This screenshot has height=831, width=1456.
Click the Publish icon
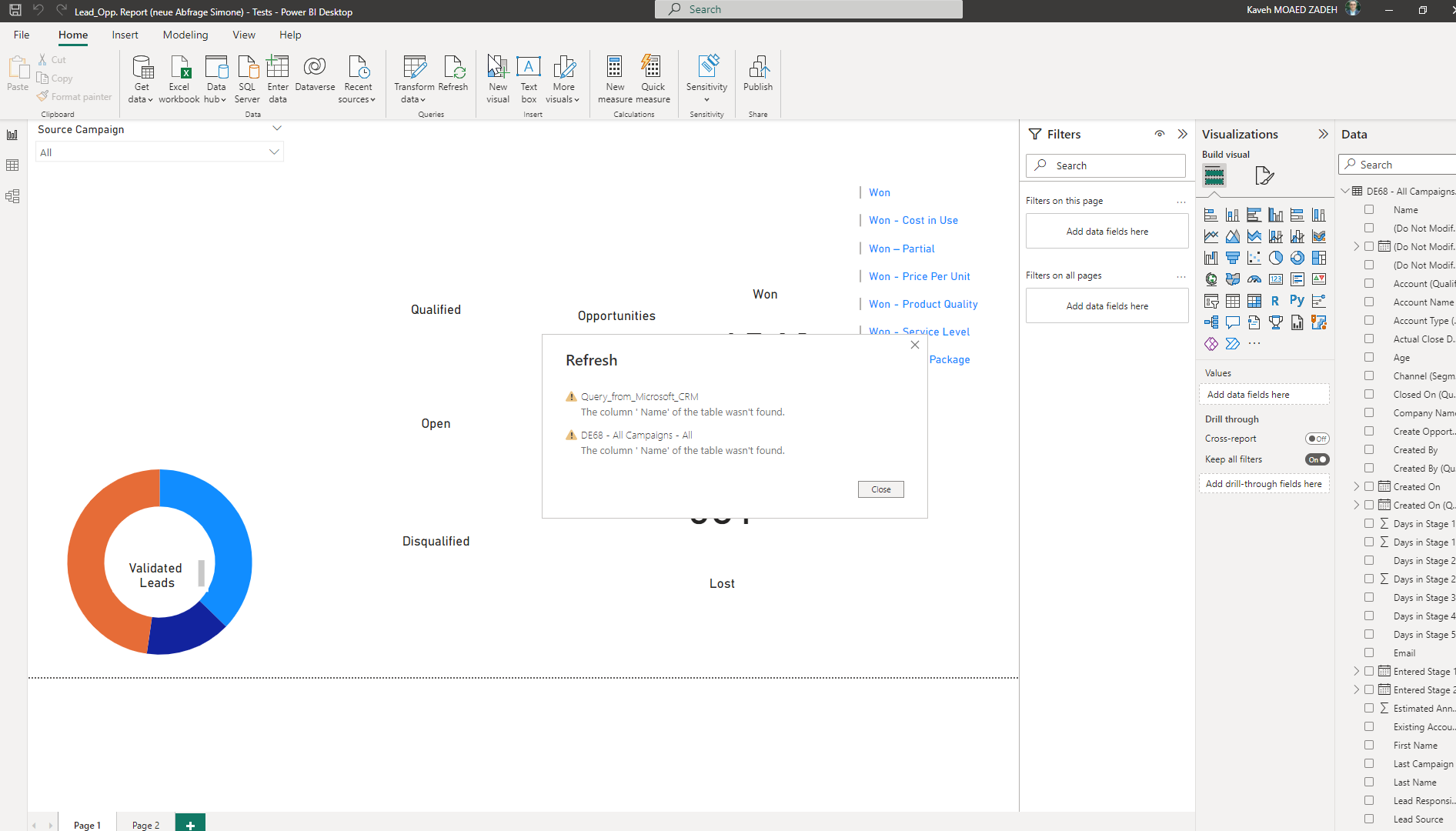758,74
